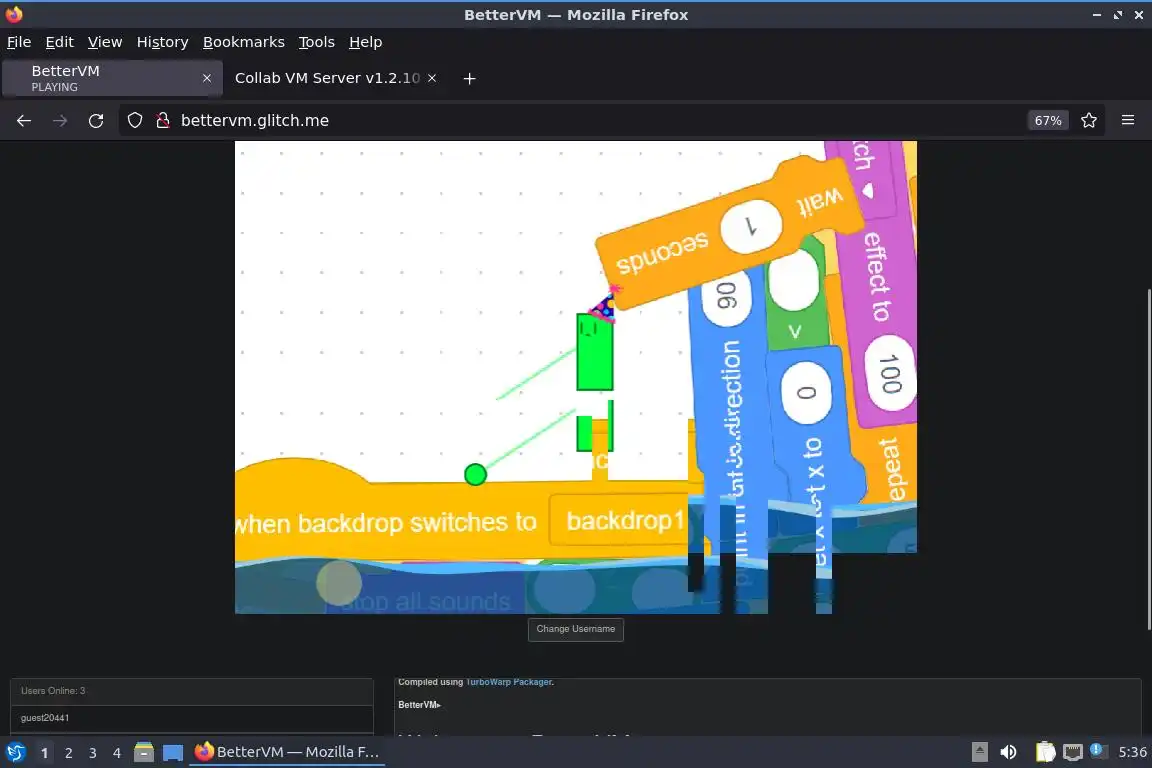Click the tall green character with party hat
The image size is (1152, 768).
[x=595, y=351]
